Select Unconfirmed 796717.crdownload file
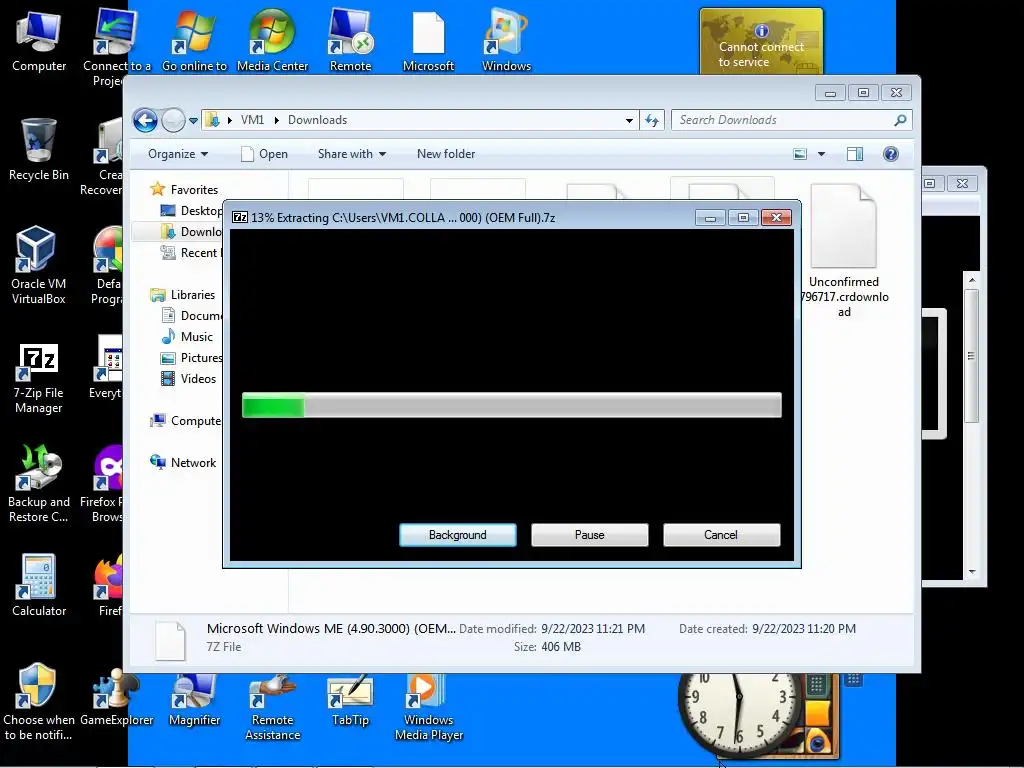This screenshot has height=768, width=1024. (844, 251)
